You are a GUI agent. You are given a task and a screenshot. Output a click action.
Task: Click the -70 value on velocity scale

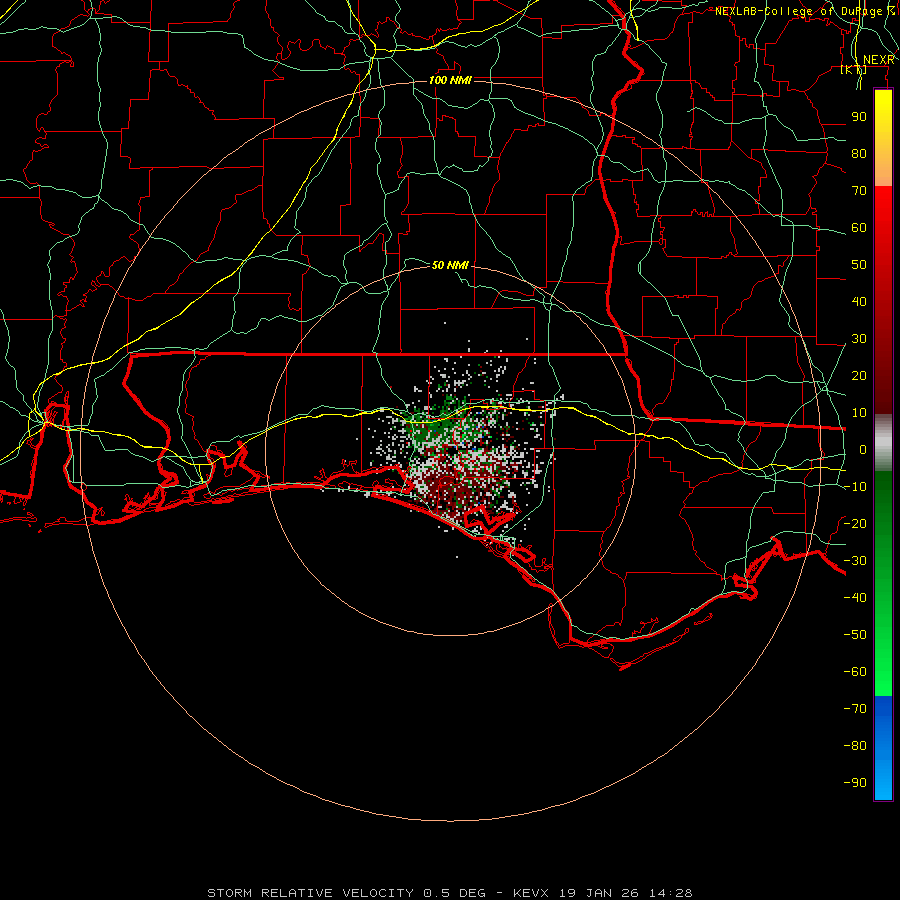coord(855,709)
